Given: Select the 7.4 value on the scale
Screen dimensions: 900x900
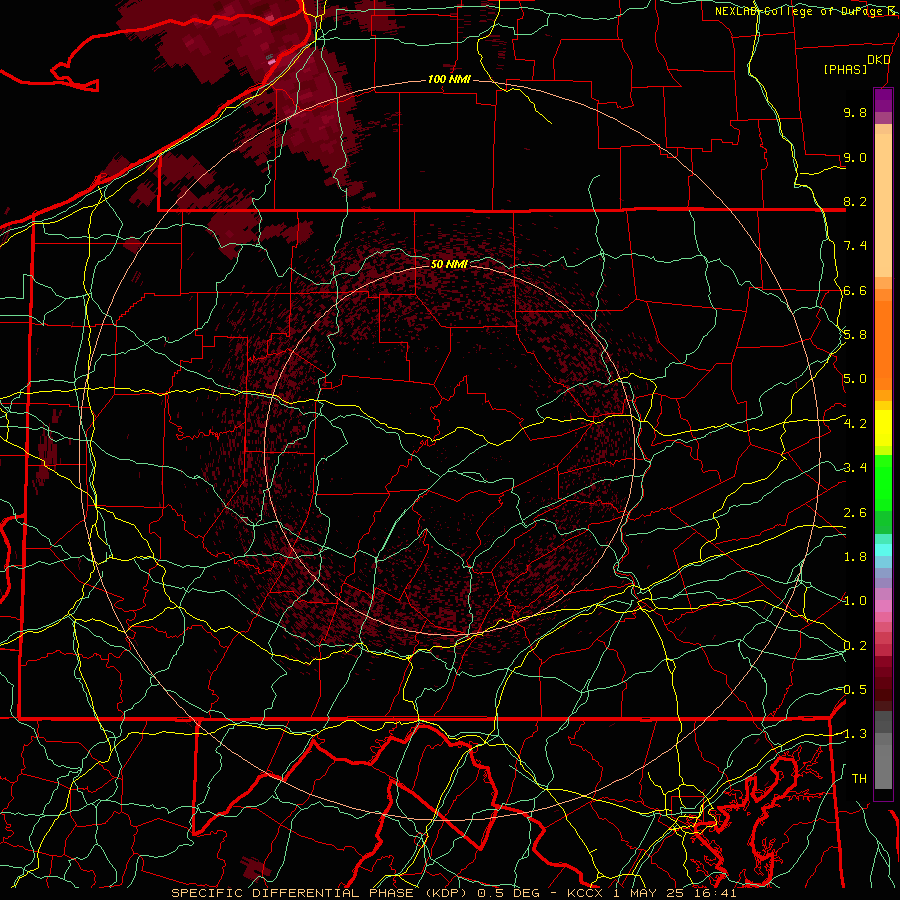Looking at the screenshot, I should [x=855, y=246].
